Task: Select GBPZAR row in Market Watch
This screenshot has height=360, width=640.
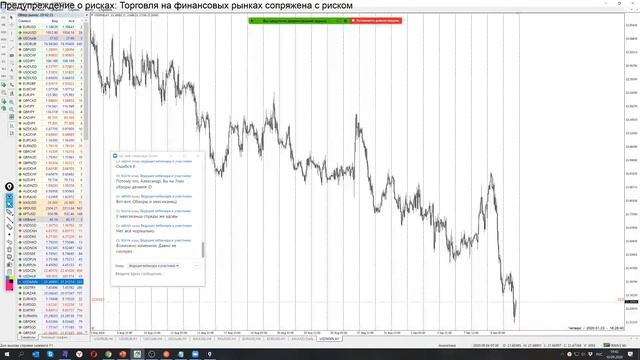Action: 51,333
